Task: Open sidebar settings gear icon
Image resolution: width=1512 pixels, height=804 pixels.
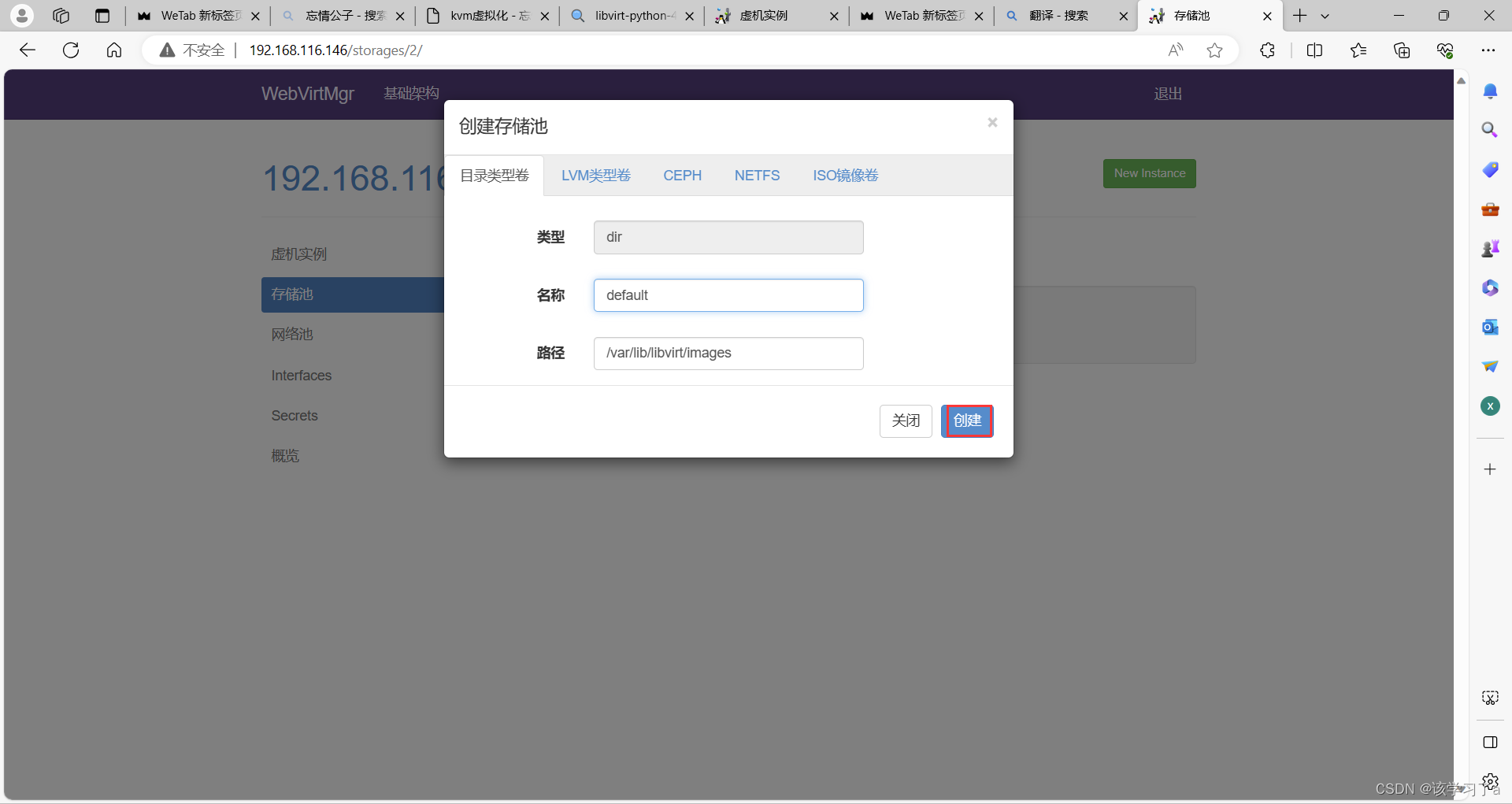Action: (x=1490, y=782)
